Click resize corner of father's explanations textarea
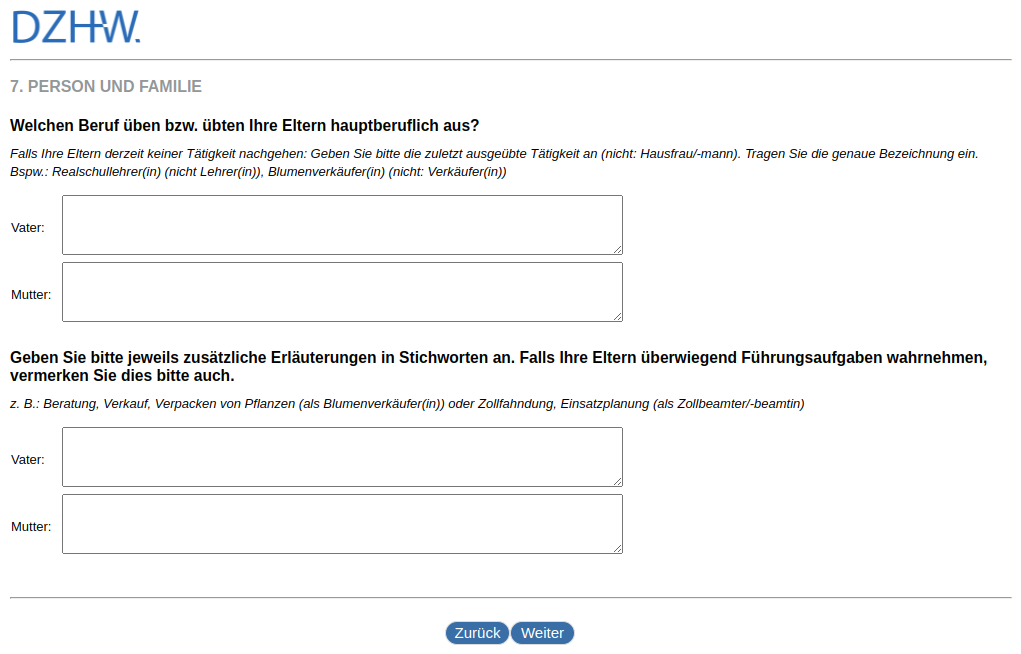The image size is (1021, 654). pos(617,481)
